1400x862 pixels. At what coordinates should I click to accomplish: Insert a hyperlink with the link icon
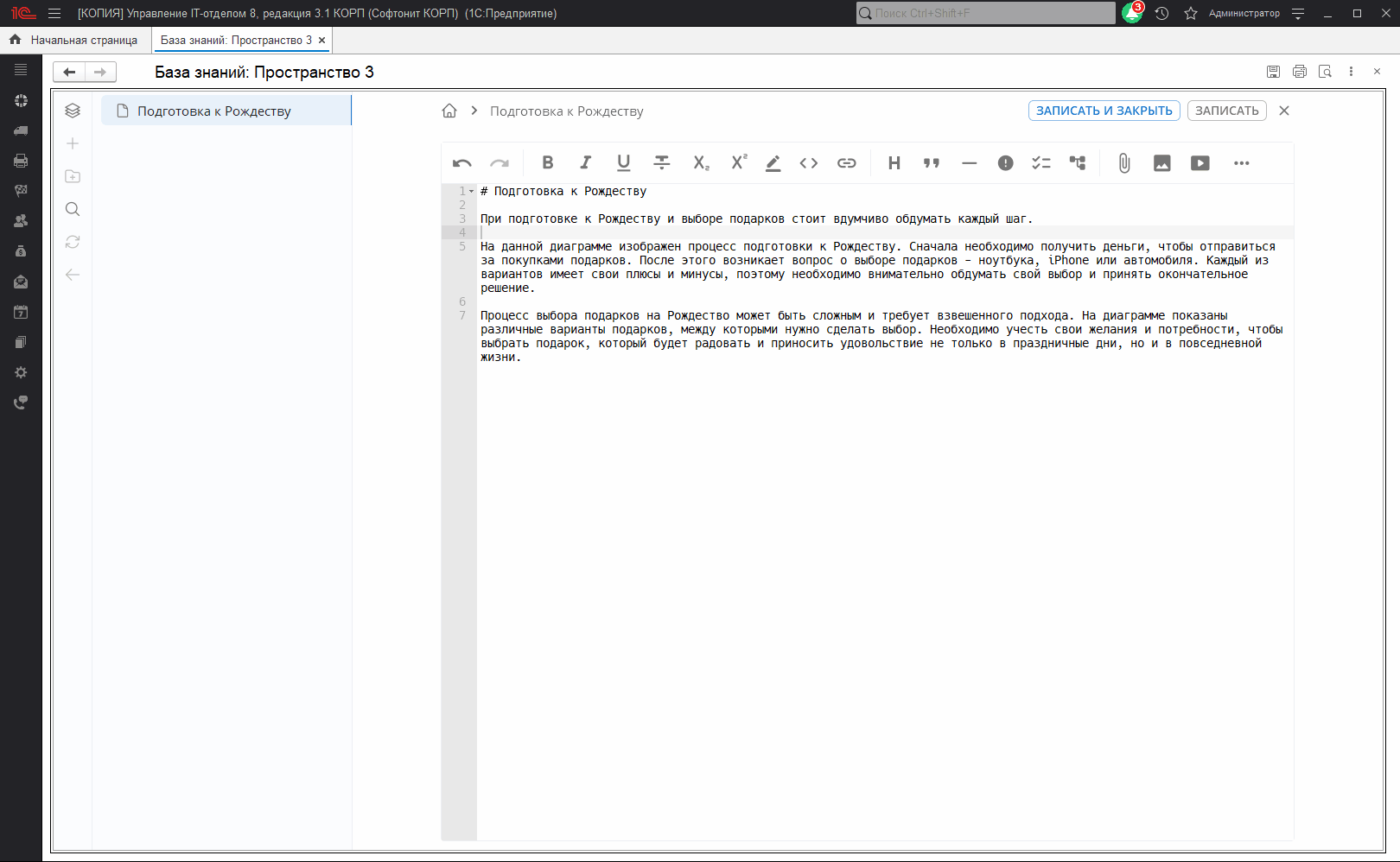click(x=846, y=162)
